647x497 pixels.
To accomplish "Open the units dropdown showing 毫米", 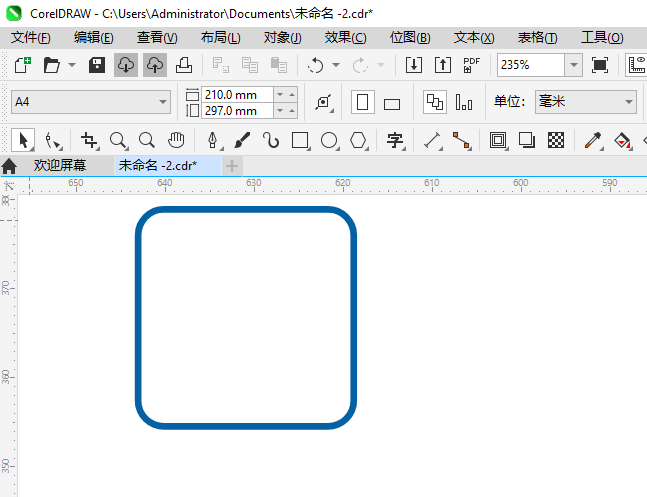I will 628,102.
